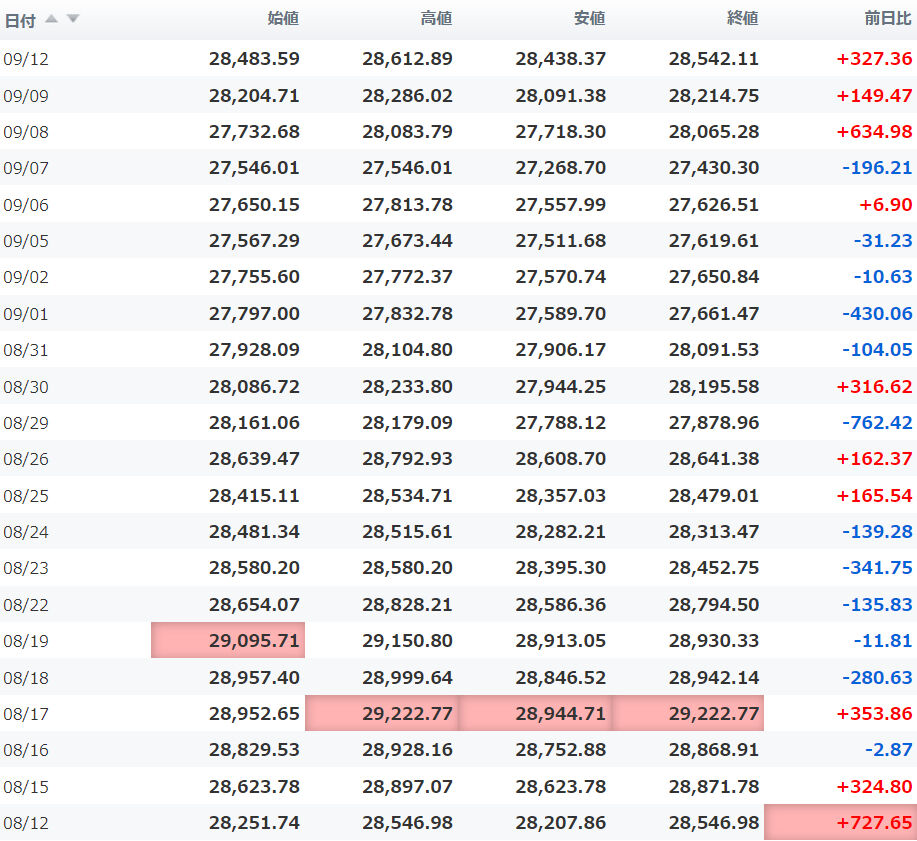This screenshot has width=917, height=841.
Task: Click the change value +162.37
Action: point(874,459)
